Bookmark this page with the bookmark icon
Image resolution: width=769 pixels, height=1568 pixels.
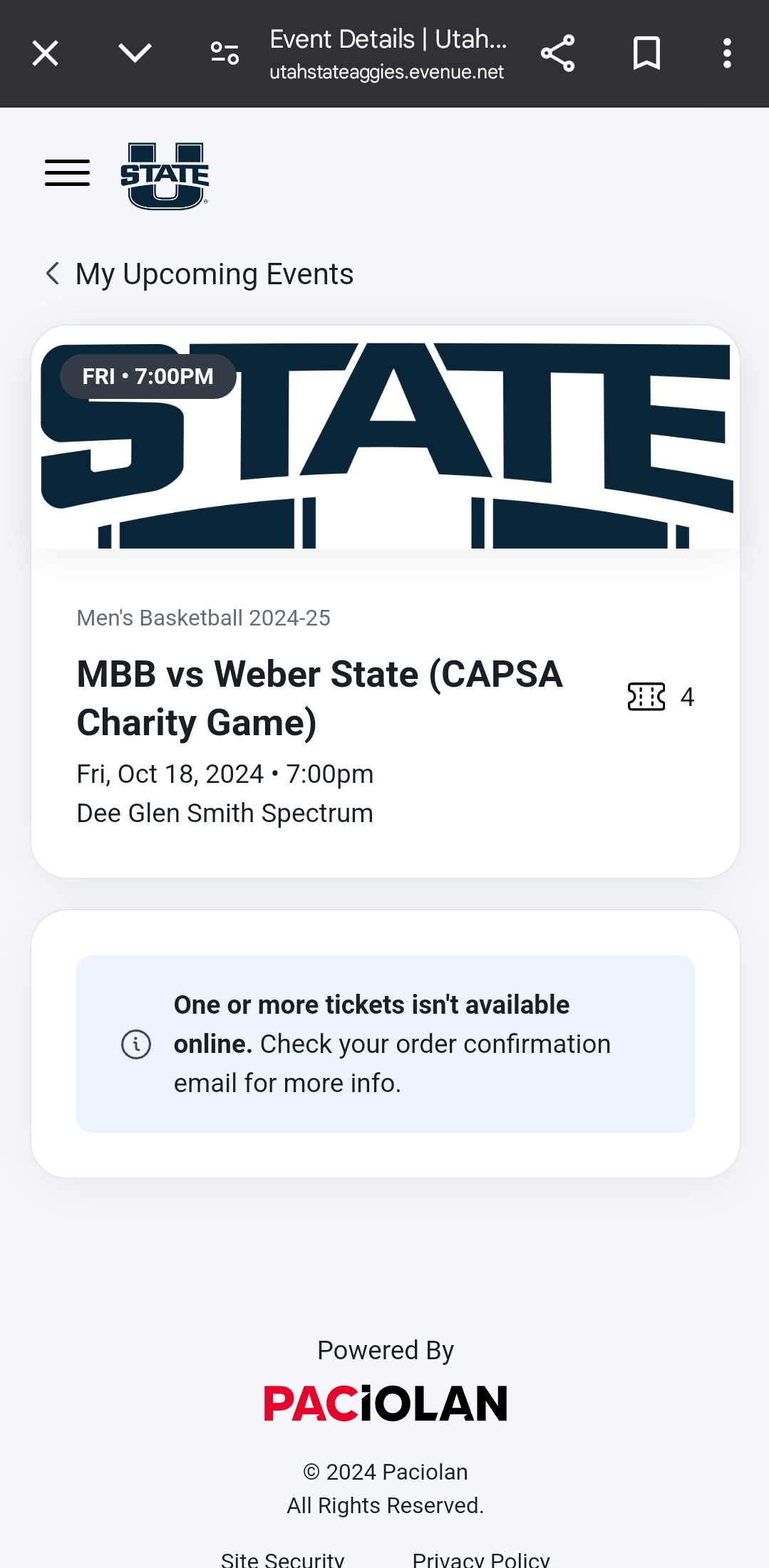coord(646,53)
